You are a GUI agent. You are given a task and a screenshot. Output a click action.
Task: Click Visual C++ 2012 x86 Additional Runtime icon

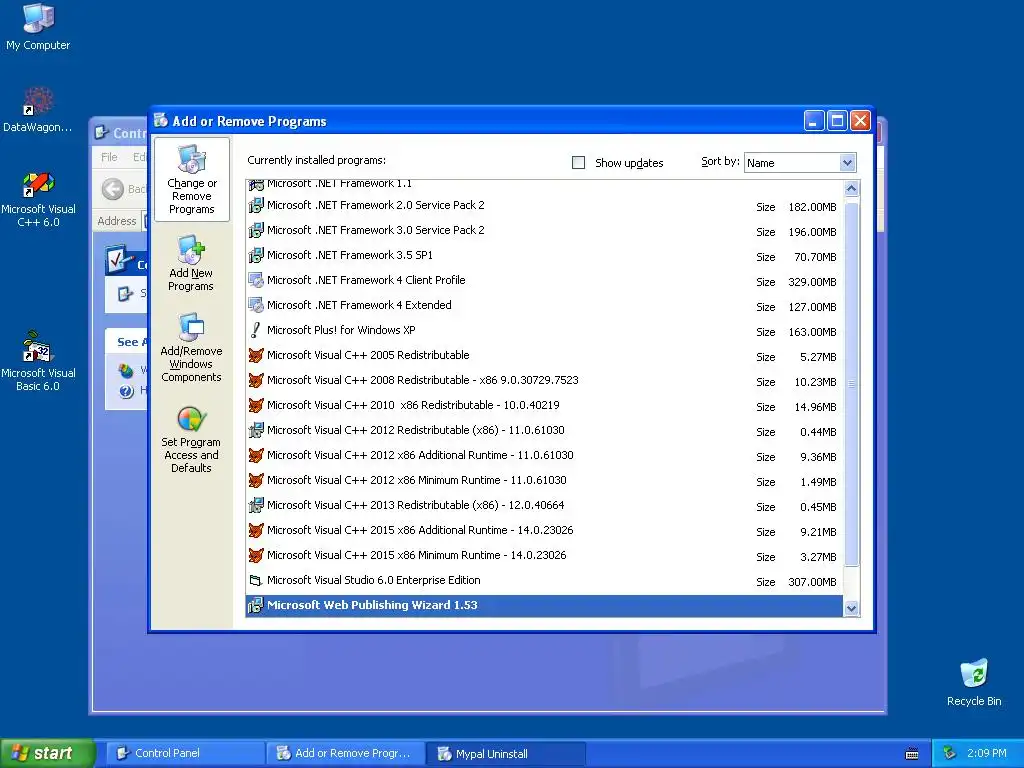[x=256, y=455]
